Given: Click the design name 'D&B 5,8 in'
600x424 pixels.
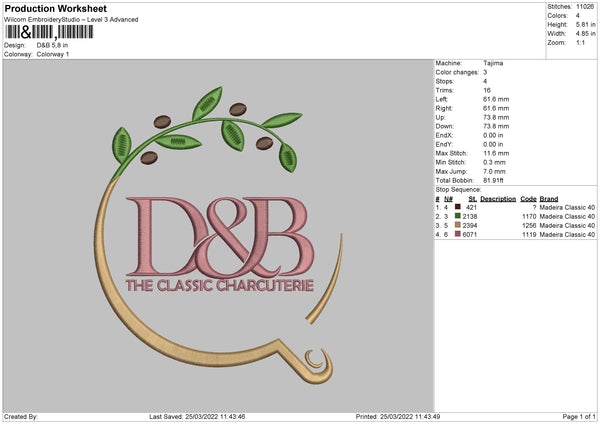Looking at the screenshot, I should [52, 45].
